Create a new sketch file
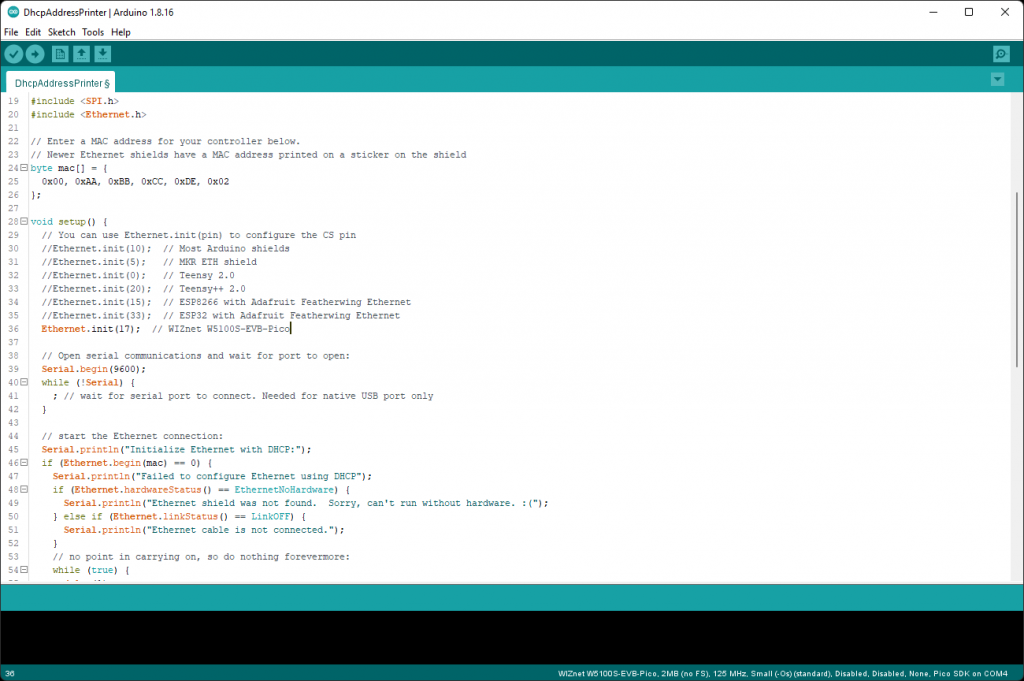1024x681 pixels. tap(60, 54)
